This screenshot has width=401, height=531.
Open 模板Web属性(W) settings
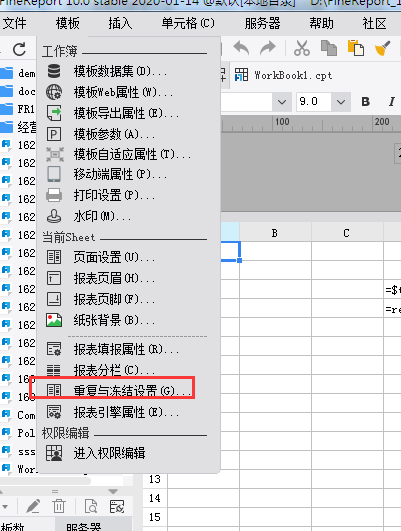pyautogui.click(x=124, y=92)
